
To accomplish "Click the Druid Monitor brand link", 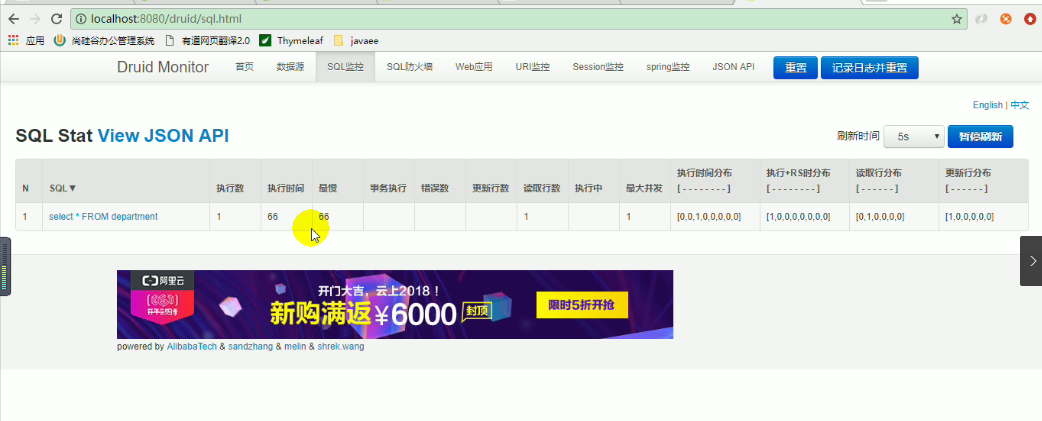I will tap(163, 67).
